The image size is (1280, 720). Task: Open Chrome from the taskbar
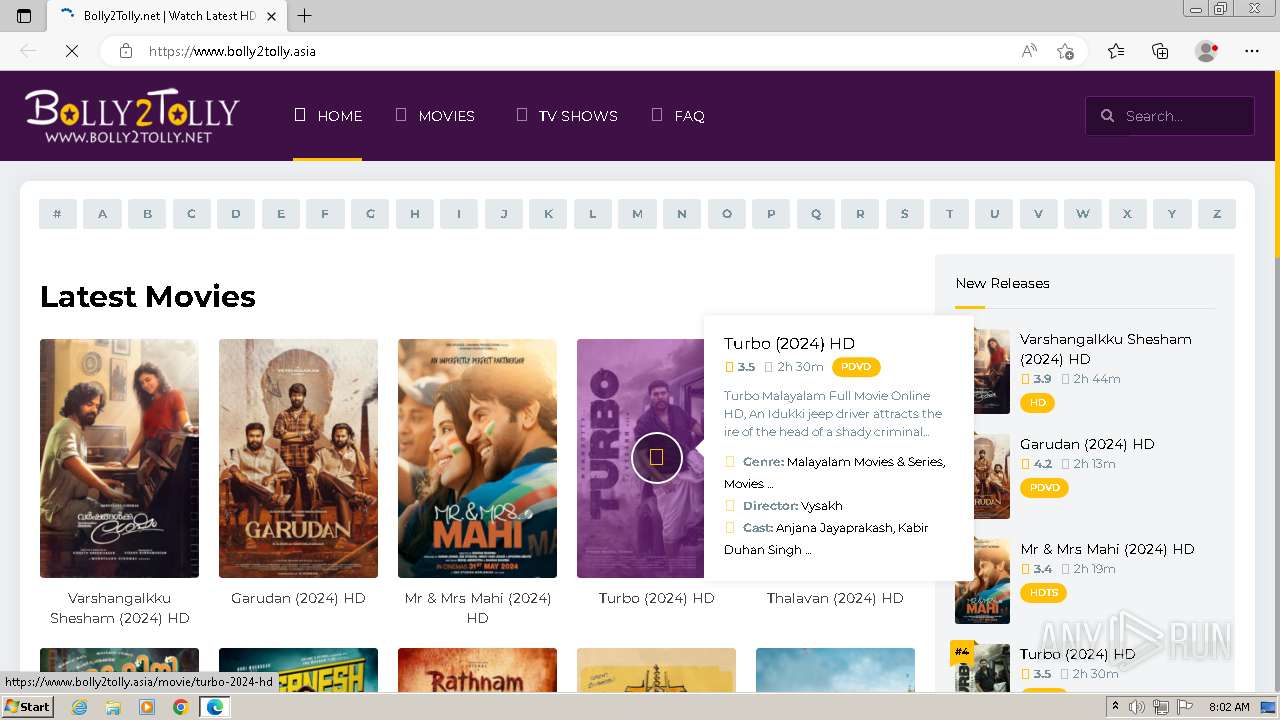[x=180, y=707]
